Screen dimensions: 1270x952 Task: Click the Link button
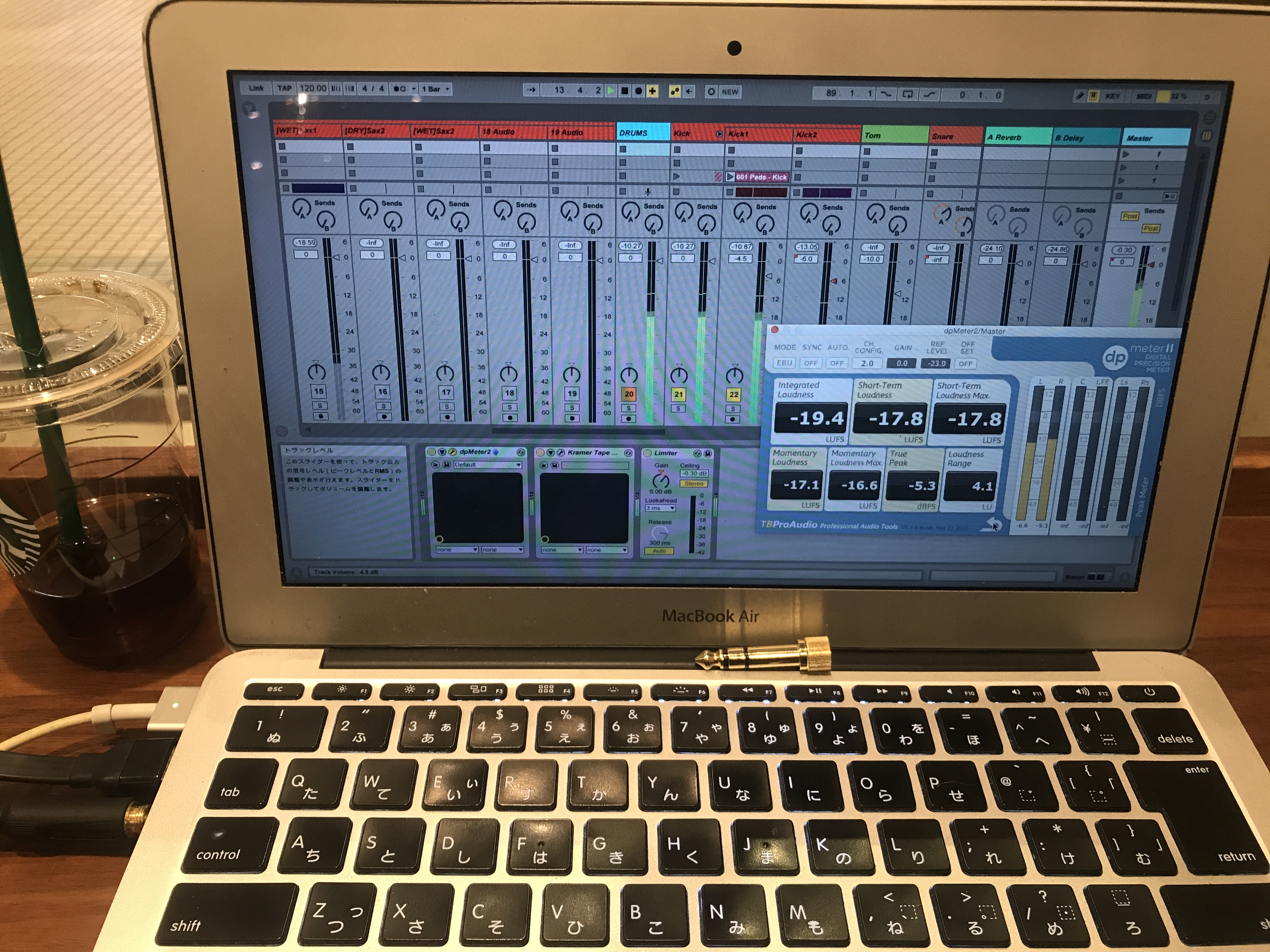tap(256, 88)
